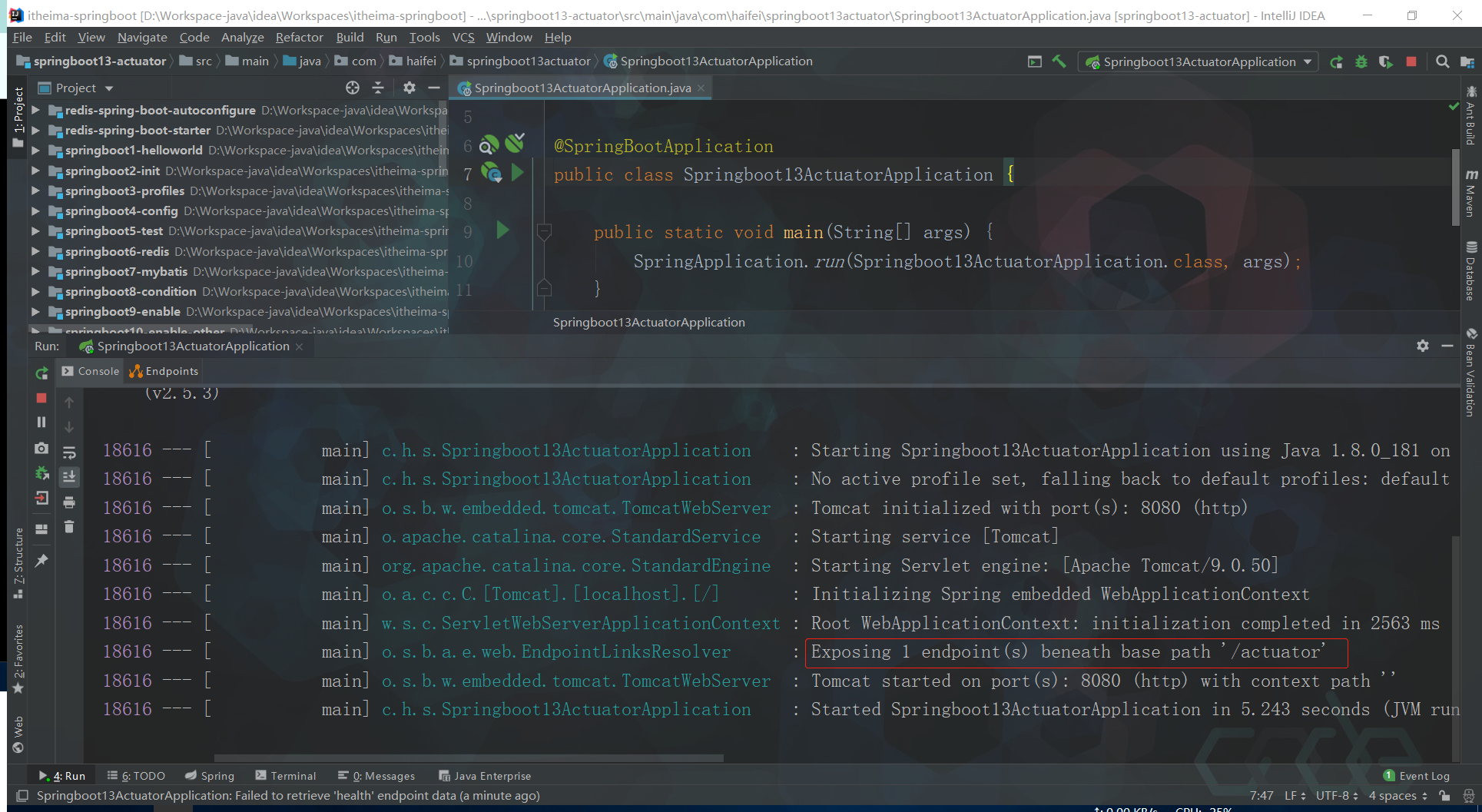Toggle the Maven tool window stripe button
This screenshot has height=812, width=1482.
click(1470, 193)
